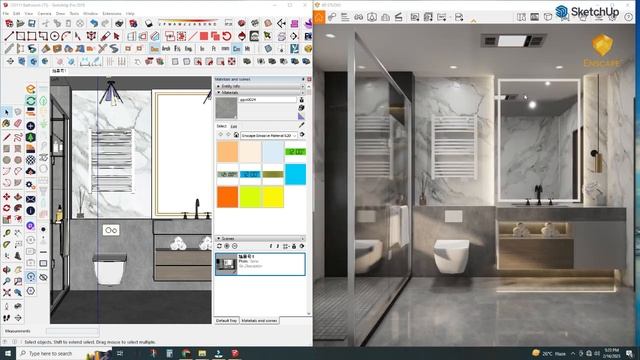The height and width of the screenshot is (360, 640).
Task: Click the red circular rotate arrow icon
Action: pyautogui.click(x=227, y=36)
